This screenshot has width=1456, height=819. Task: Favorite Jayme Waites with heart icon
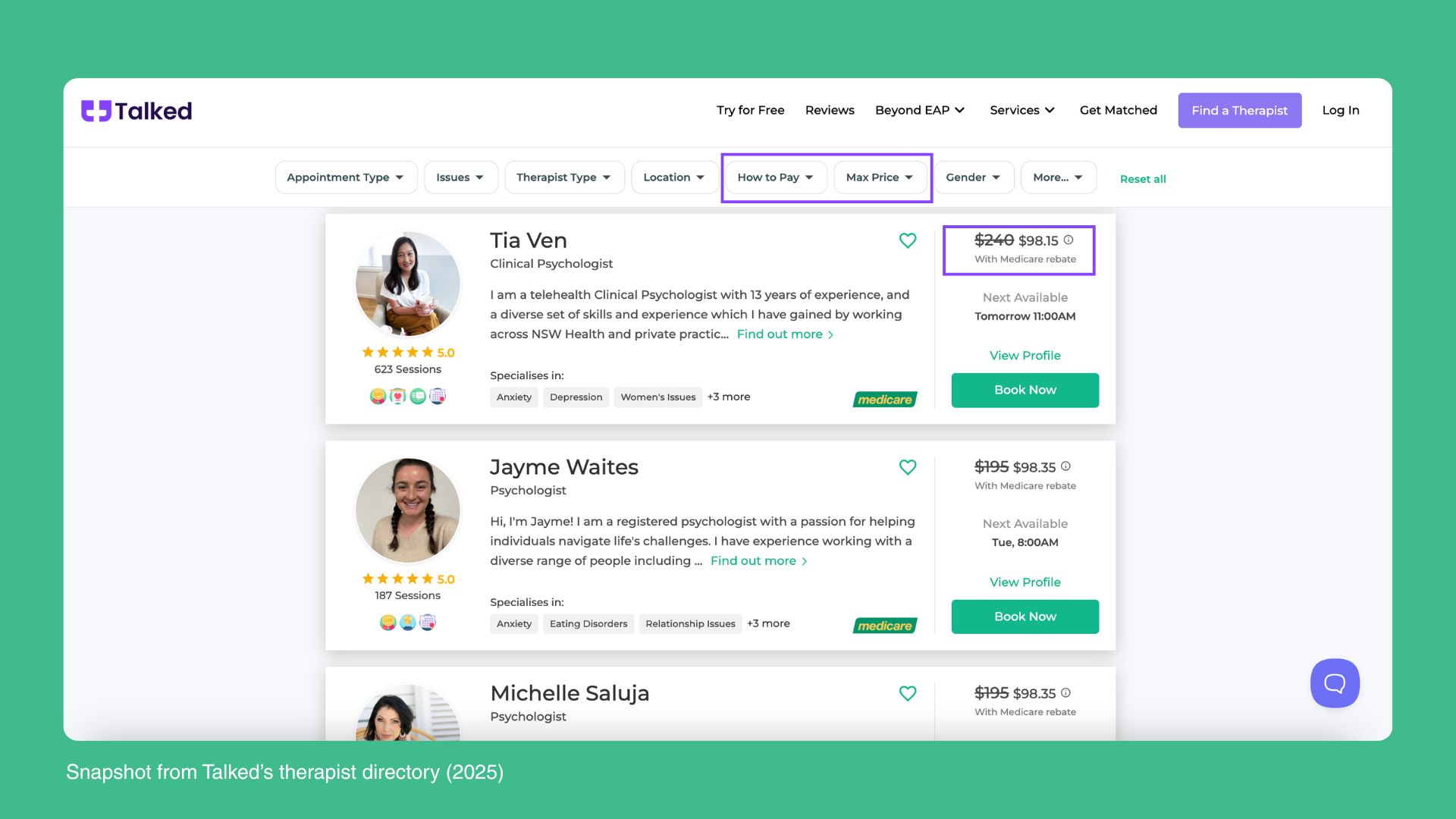click(x=908, y=467)
